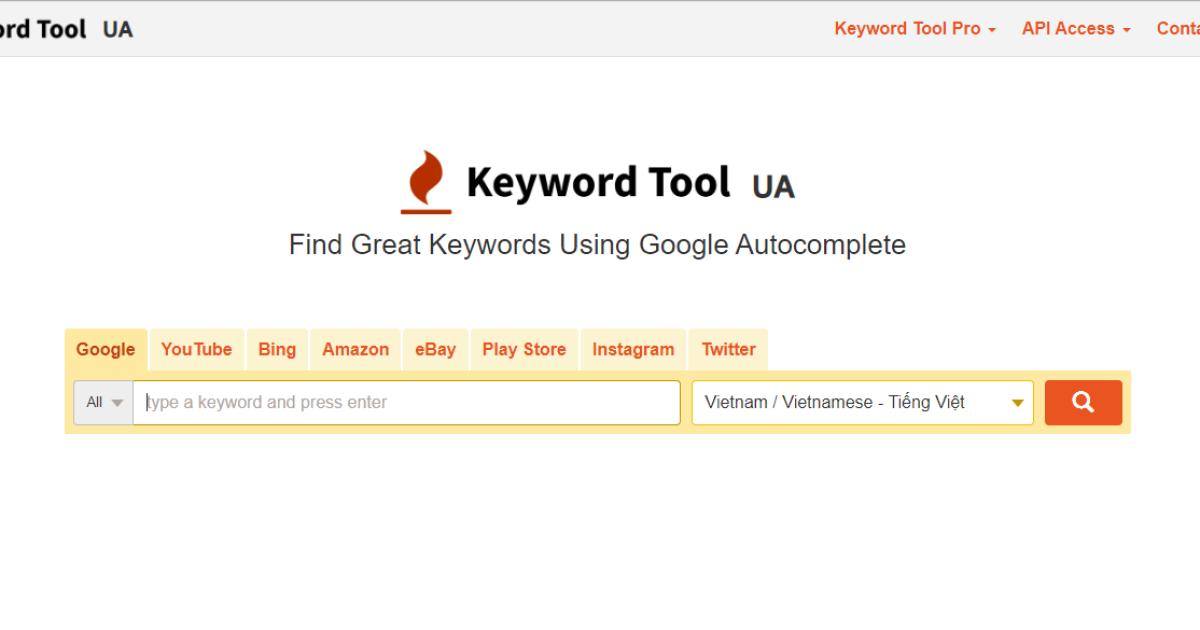Click the UA label beside the main logo
The width and height of the screenshot is (1200, 630).
(x=773, y=186)
